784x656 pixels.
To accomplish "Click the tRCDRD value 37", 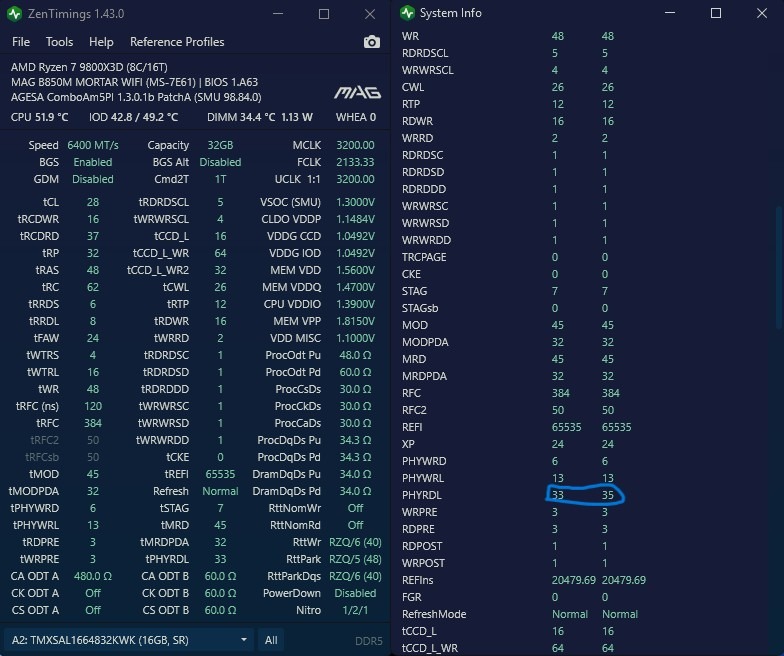I will [x=93, y=236].
